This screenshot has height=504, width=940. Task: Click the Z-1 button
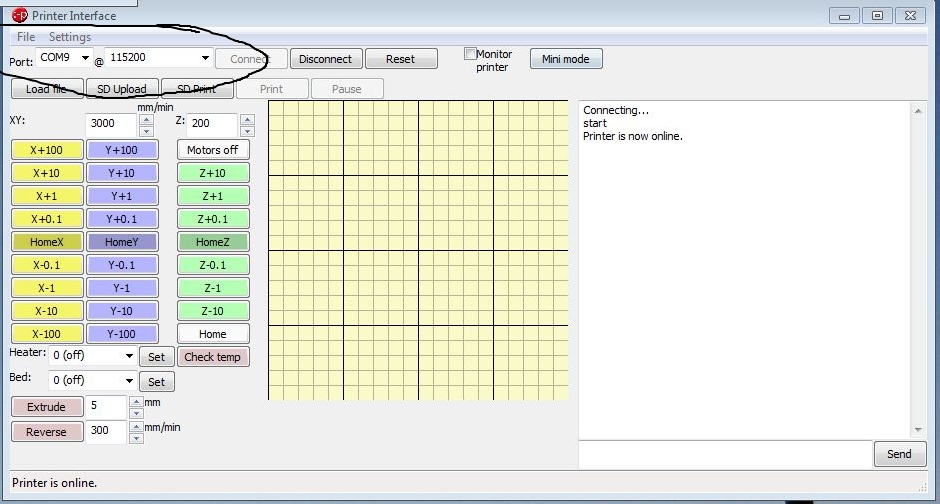point(212,288)
